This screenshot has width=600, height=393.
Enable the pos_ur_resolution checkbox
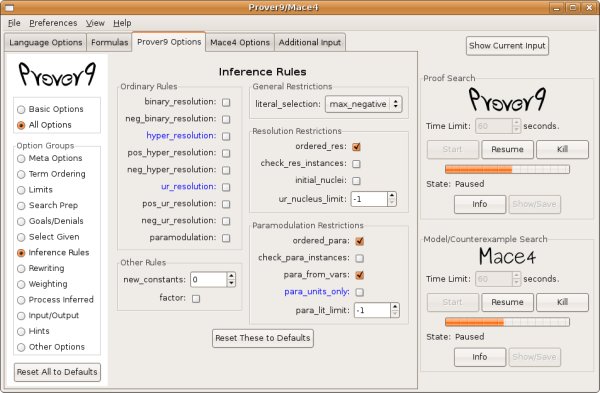(226, 204)
